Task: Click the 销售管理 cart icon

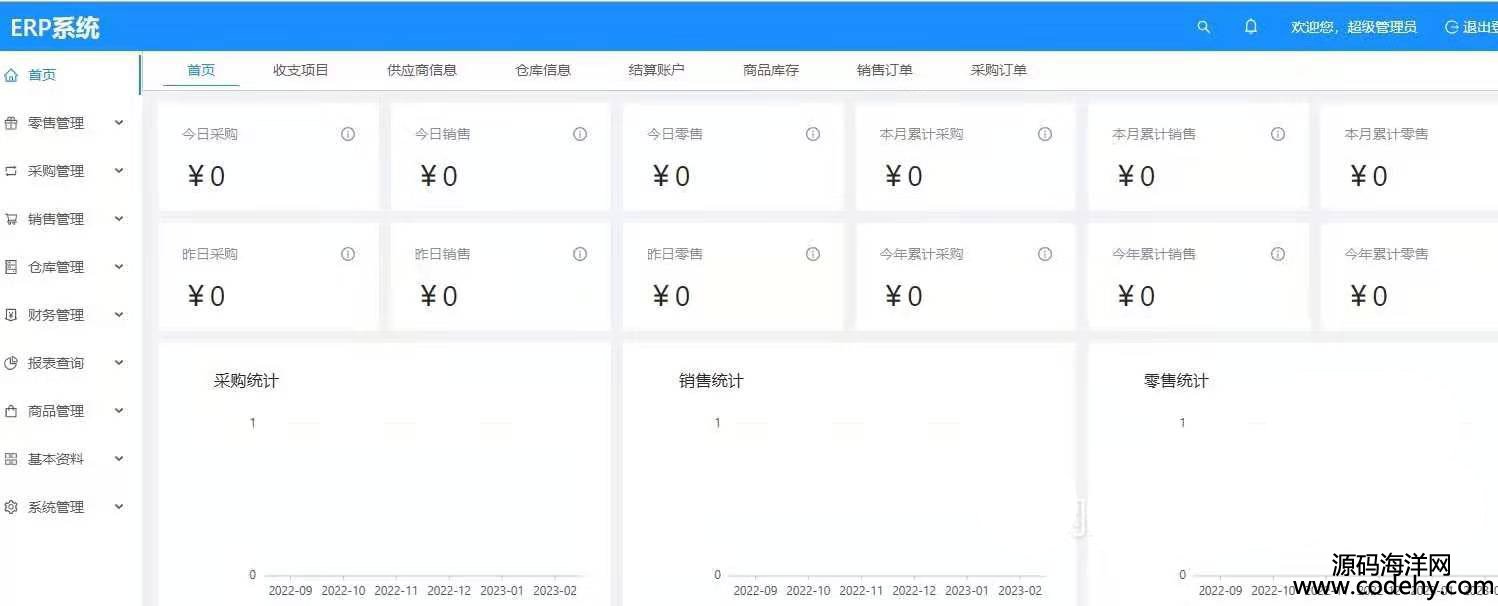Action: point(11,219)
